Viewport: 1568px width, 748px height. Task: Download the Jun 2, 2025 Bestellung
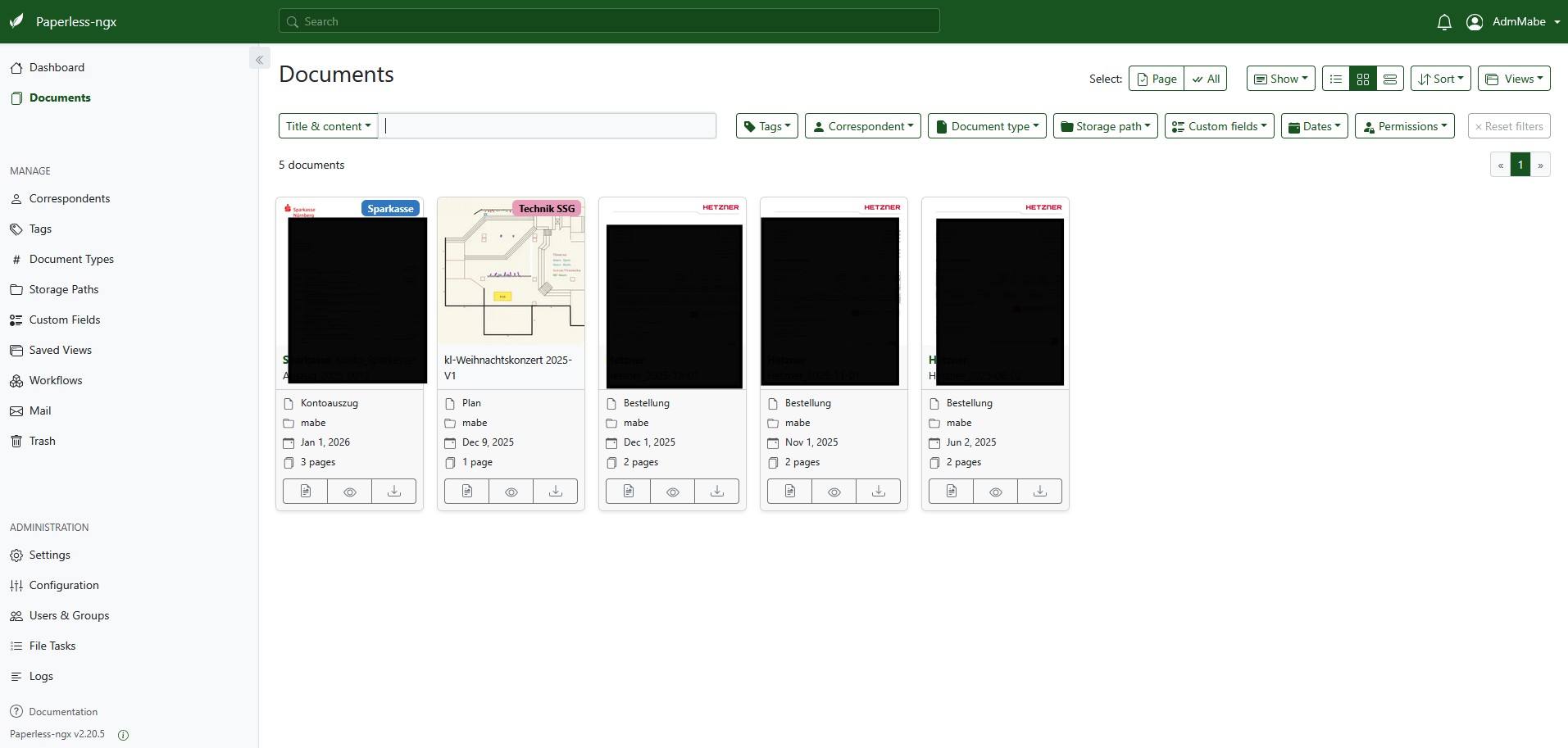coord(1039,492)
